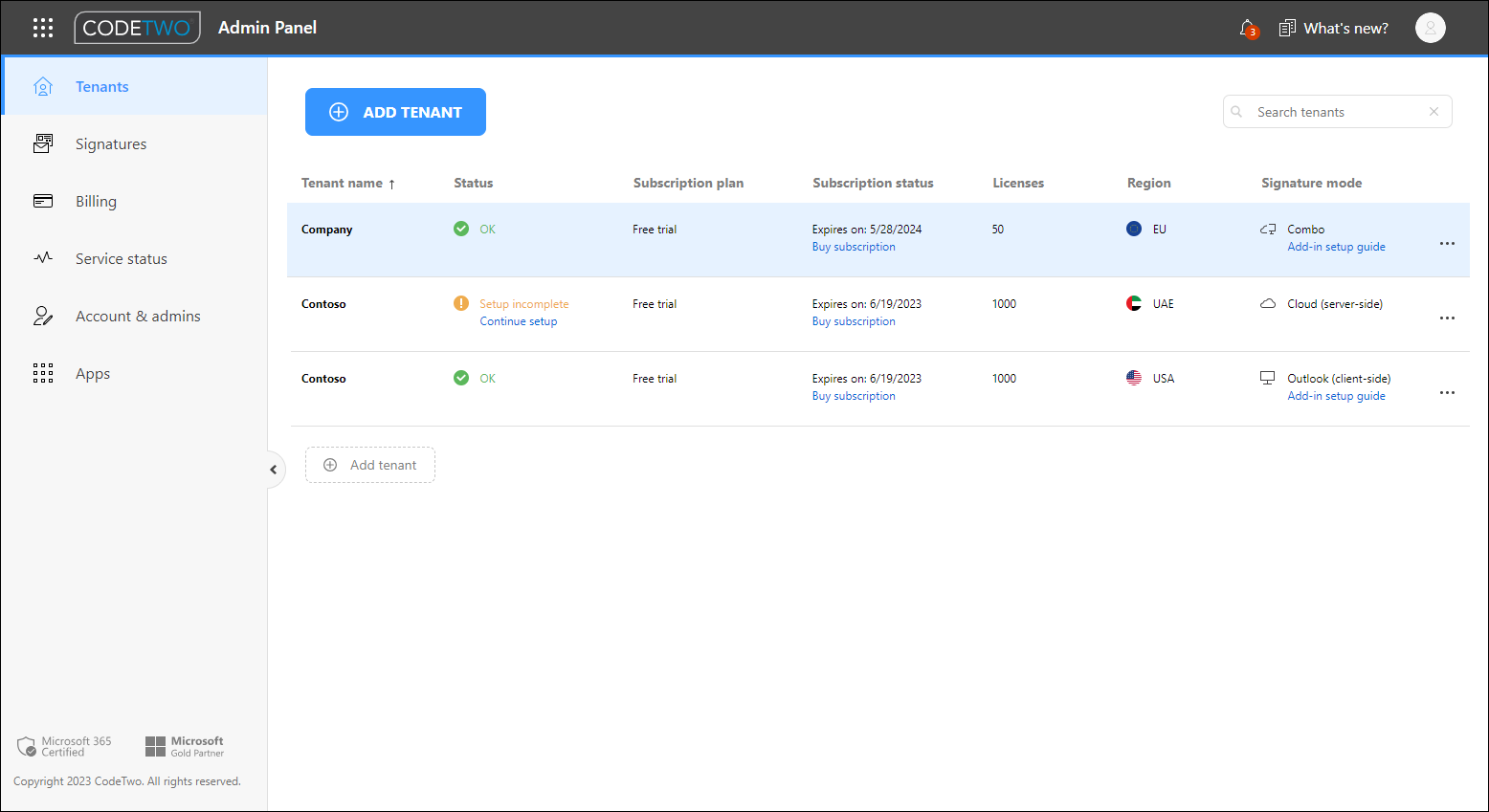This screenshot has width=1489, height=812.
Task: Open options menu for the incomplete Contoso tenant
Action: 1446,318
